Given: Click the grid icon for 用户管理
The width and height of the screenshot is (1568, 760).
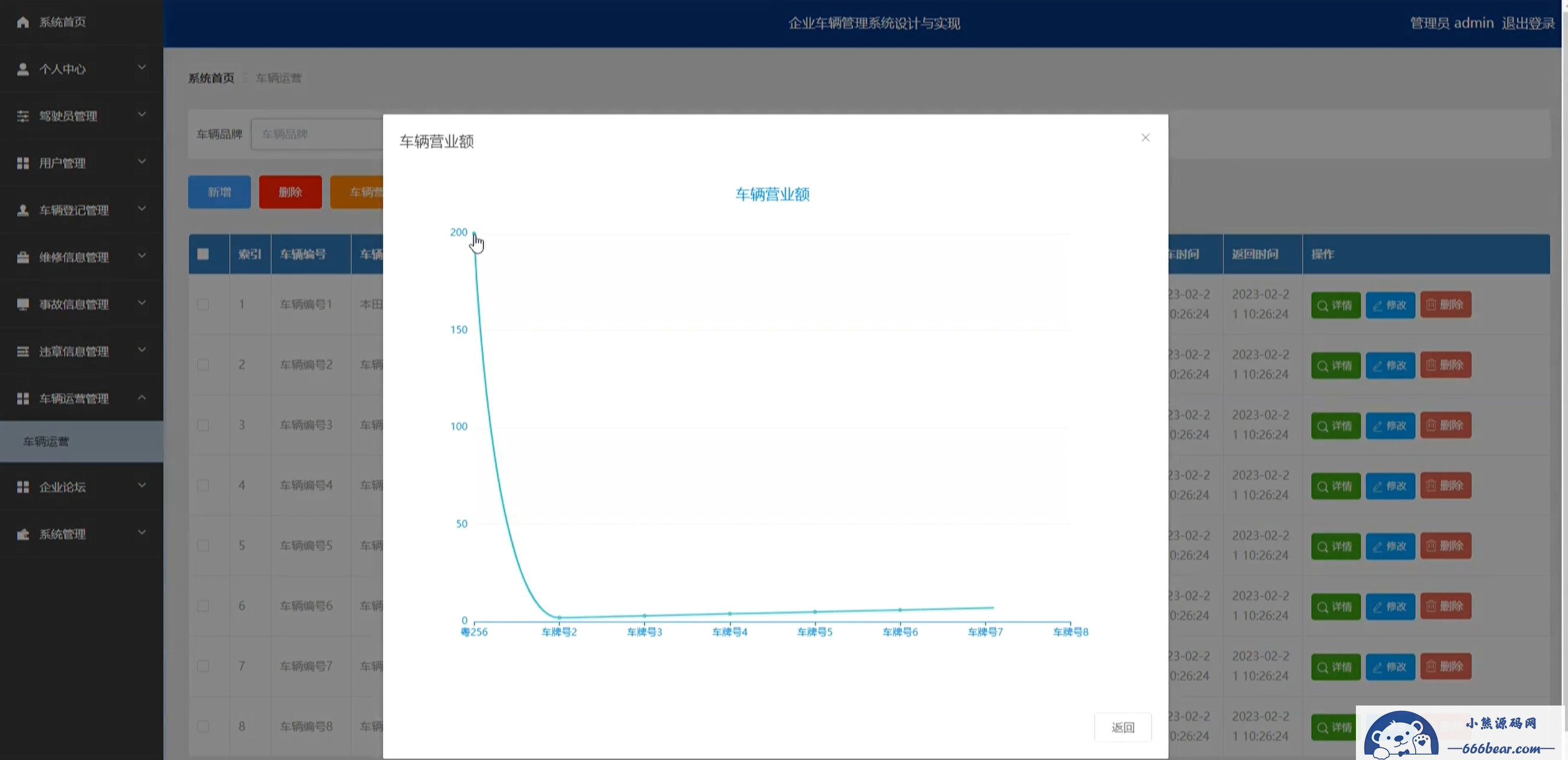Looking at the screenshot, I should (x=23, y=163).
